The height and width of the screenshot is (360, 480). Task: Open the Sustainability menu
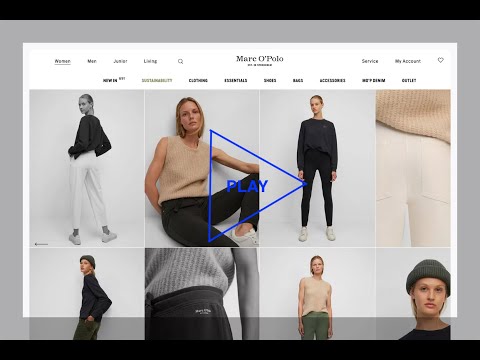(x=157, y=81)
